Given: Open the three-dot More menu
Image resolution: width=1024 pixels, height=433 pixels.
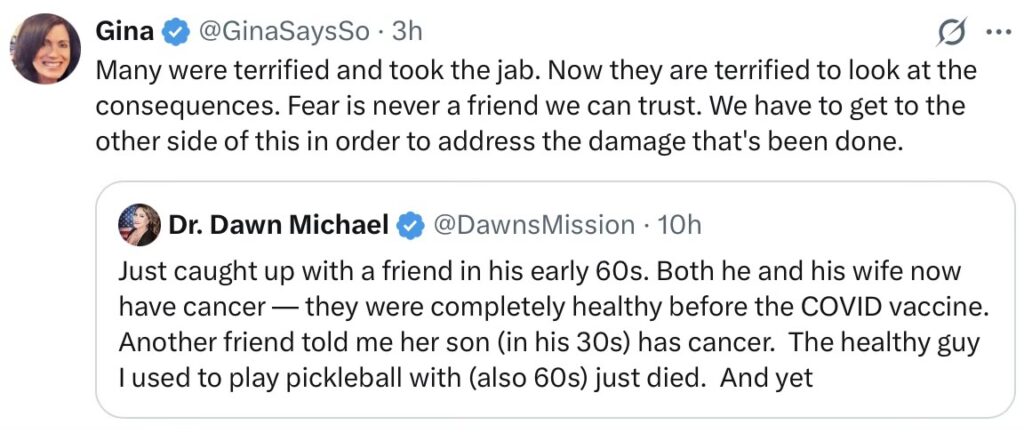Looking at the screenshot, I should (998, 32).
